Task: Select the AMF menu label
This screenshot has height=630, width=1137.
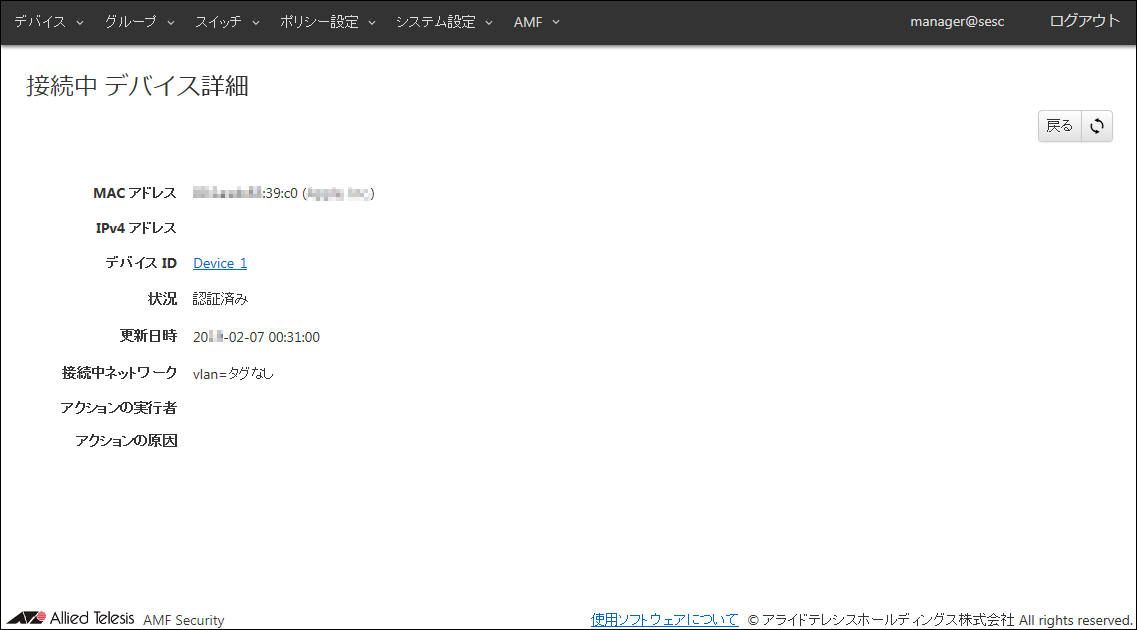Action: (528, 22)
